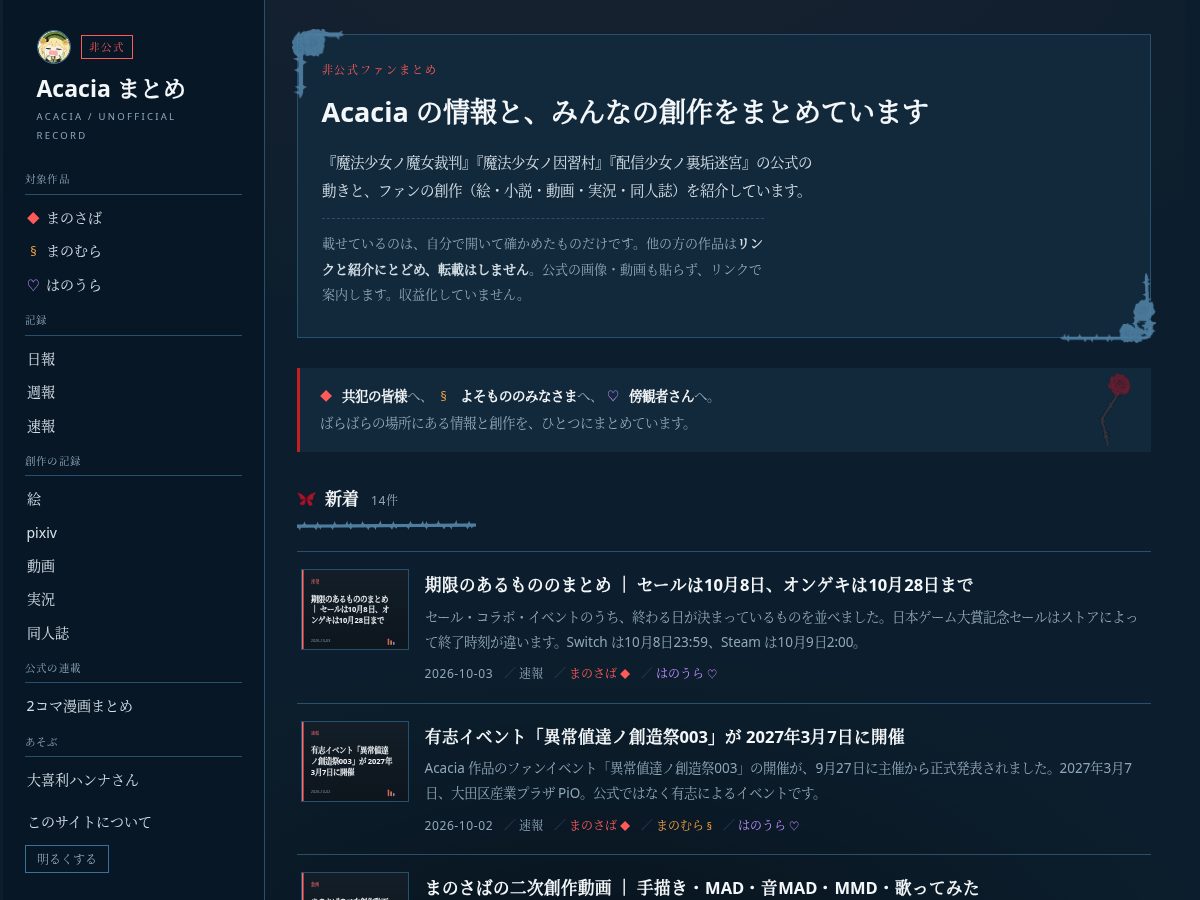Open thumbnail of まのさばの二次創作動画 article
This screenshot has height=900, width=1200.
coord(355,886)
